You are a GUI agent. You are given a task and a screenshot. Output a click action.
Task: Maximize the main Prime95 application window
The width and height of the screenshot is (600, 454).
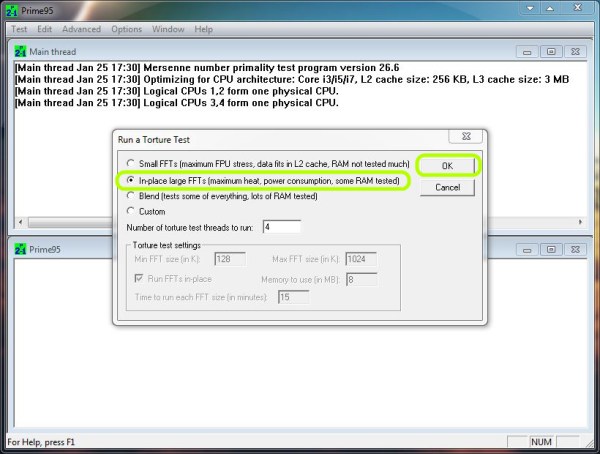[x=550, y=8]
